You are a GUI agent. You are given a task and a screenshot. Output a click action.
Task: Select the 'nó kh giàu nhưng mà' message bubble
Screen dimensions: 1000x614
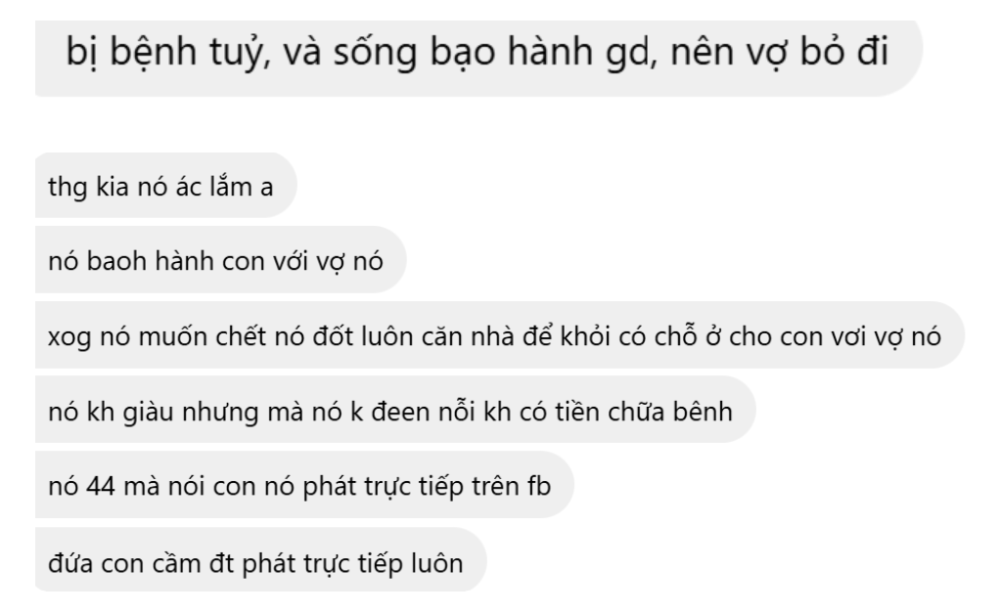[x=395, y=409]
